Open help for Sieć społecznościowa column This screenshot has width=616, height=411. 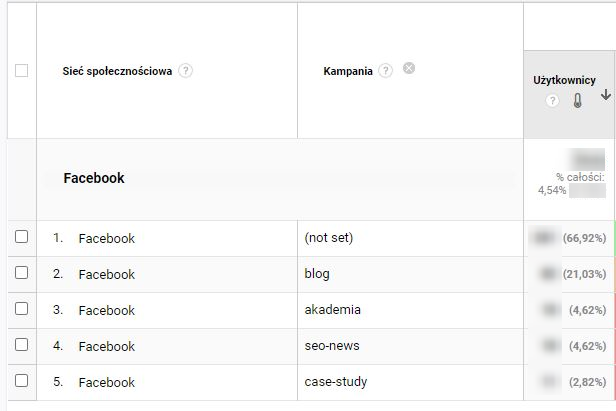[185, 71]
